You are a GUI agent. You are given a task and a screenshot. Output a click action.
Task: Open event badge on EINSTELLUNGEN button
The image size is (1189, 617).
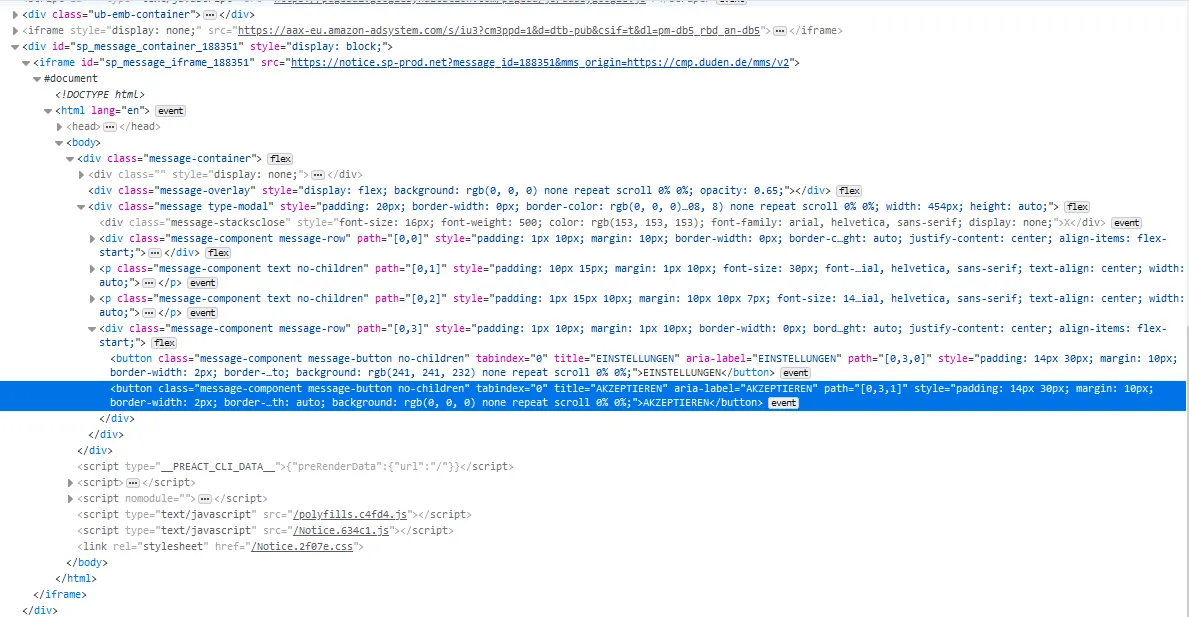point(795,373)
